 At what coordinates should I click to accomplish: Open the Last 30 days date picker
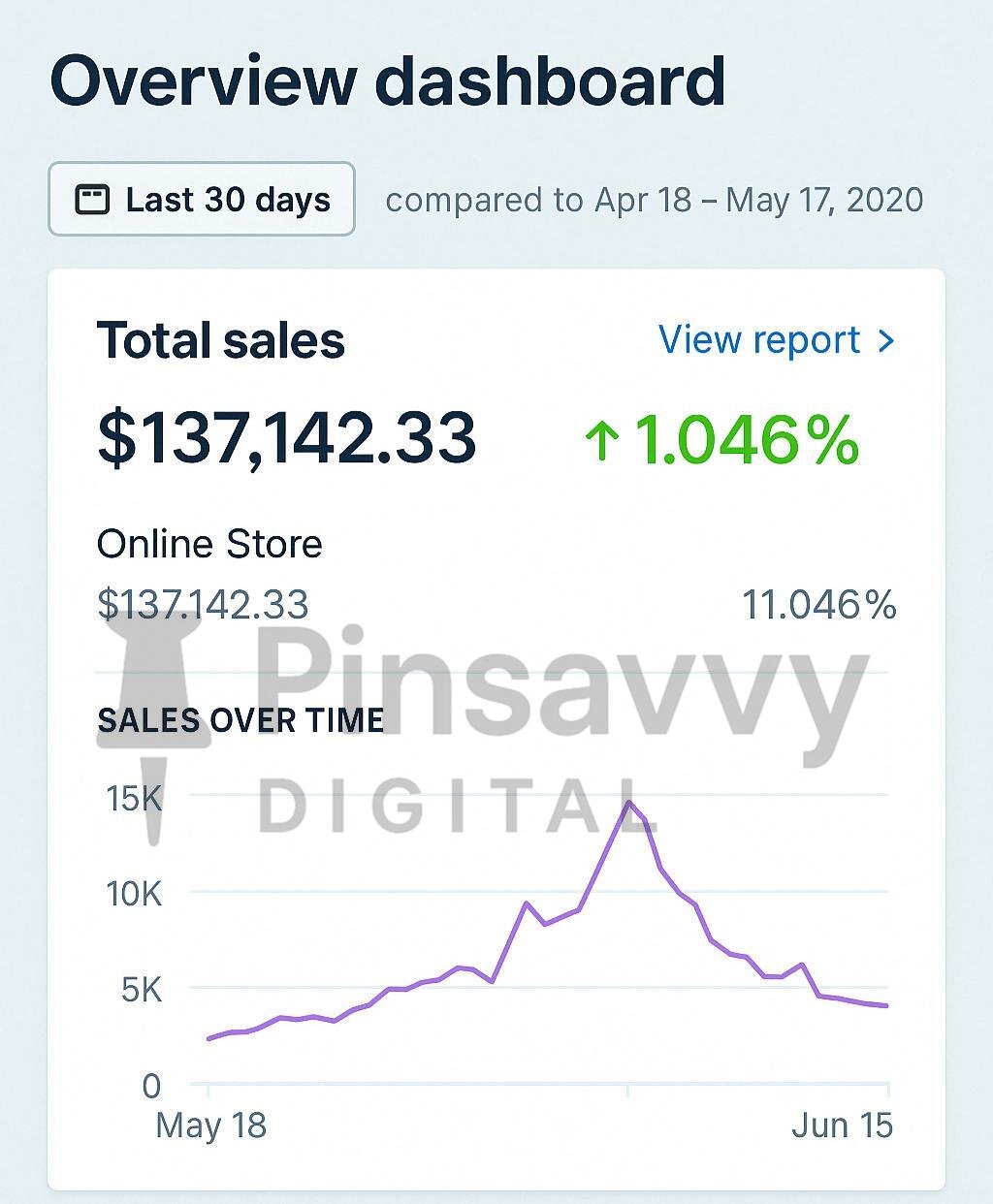click(x=202, y=200)
